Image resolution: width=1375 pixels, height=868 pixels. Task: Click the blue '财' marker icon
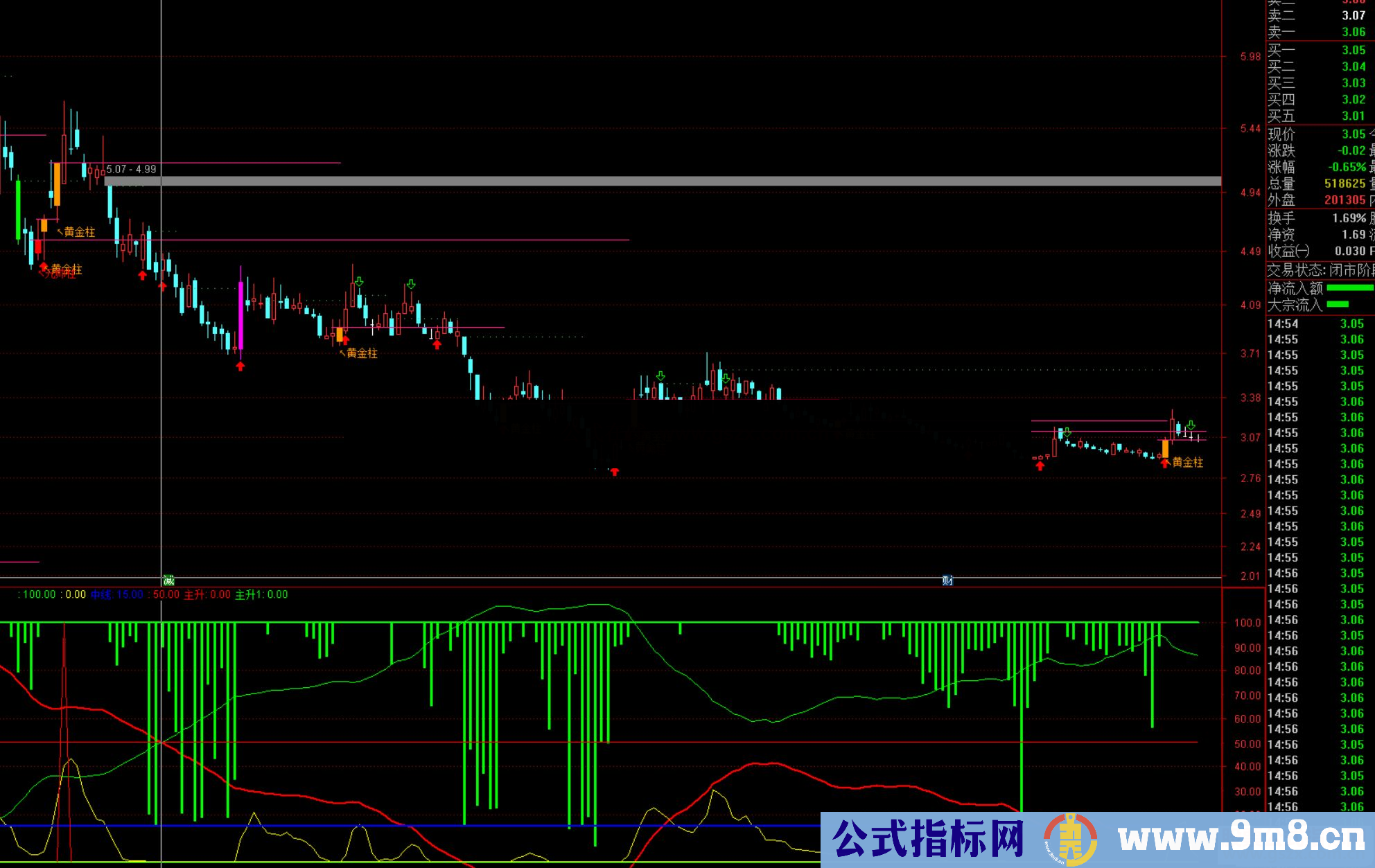[947, 581]
